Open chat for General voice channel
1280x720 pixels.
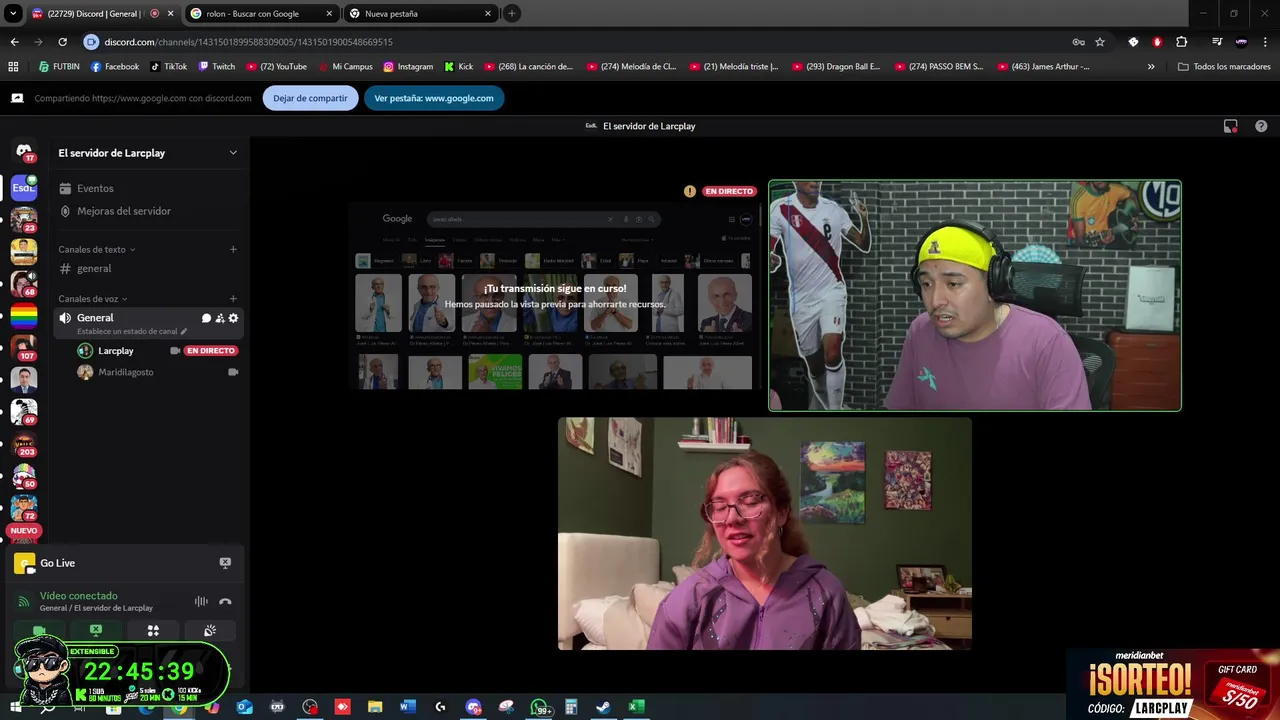(x=206, y=318)
